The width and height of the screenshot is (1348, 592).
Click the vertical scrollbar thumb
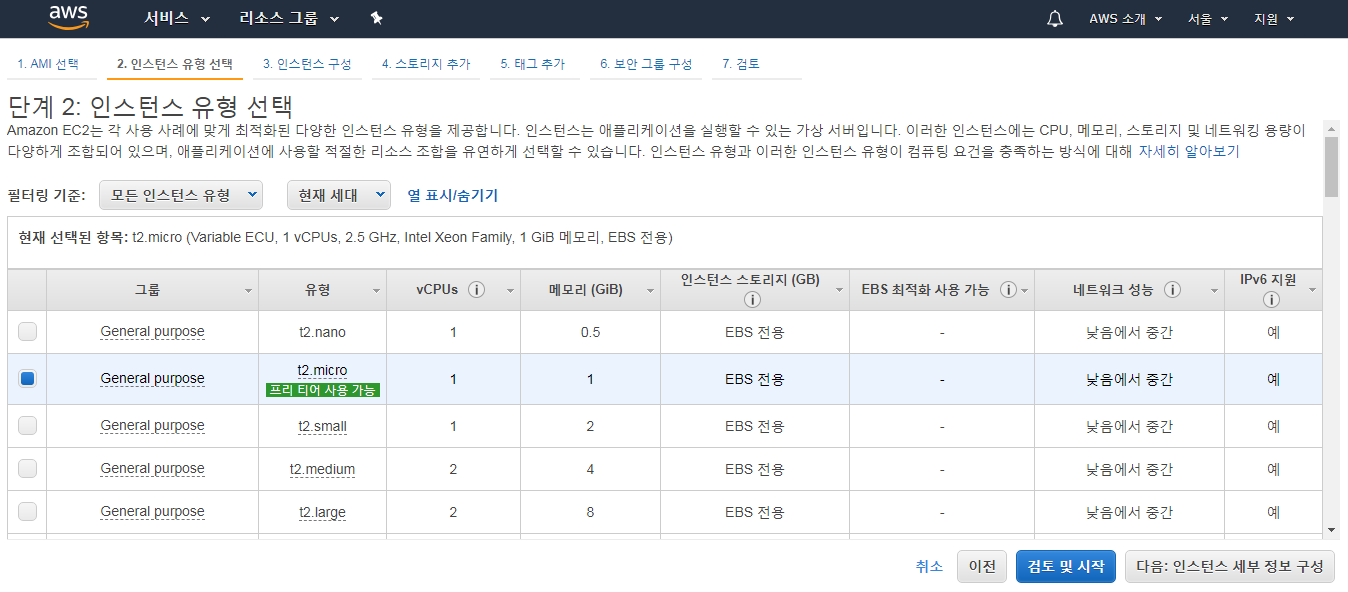(1331, 166)
